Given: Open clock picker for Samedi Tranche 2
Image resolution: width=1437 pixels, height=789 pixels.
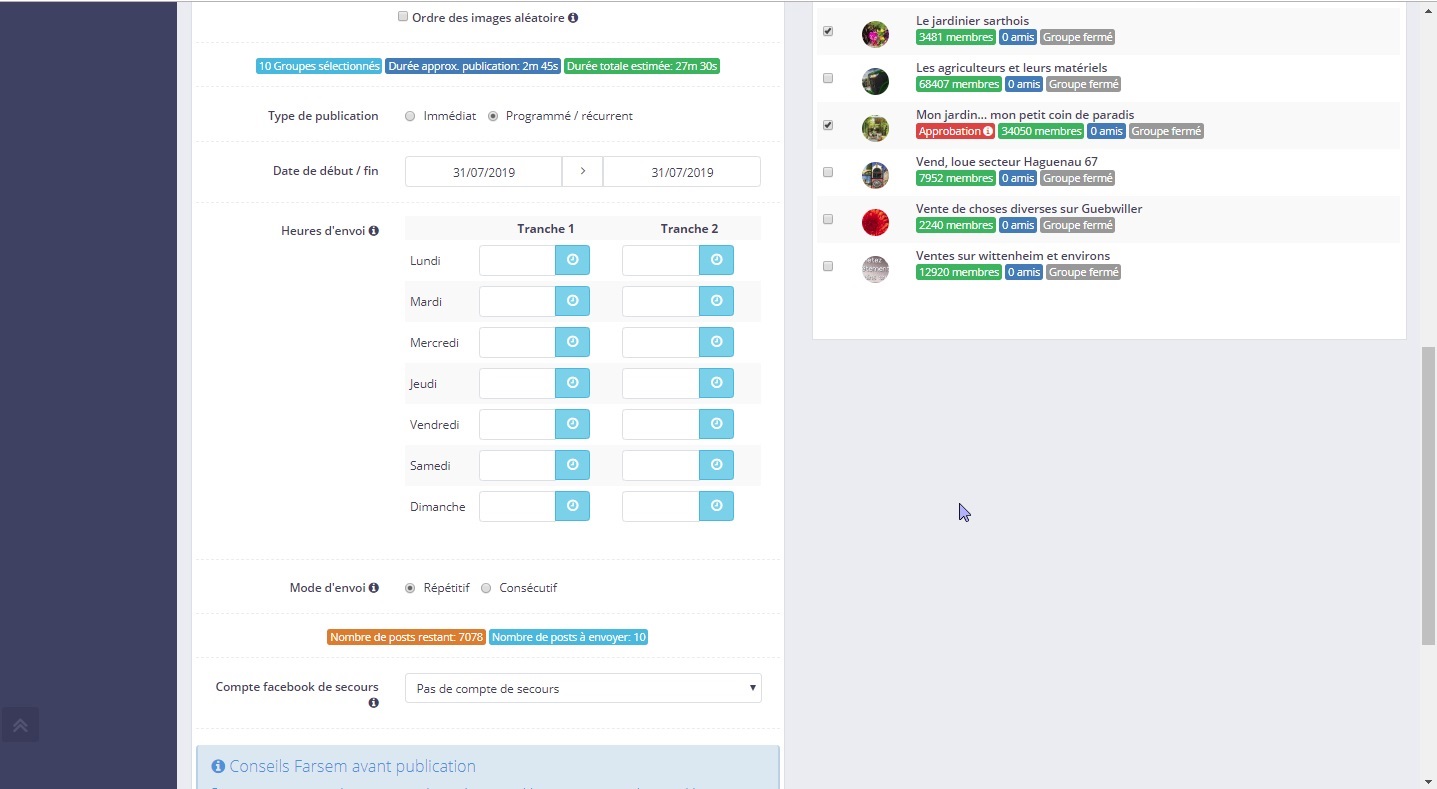Looking at the screenshot, I should click(x=716, y=465).
